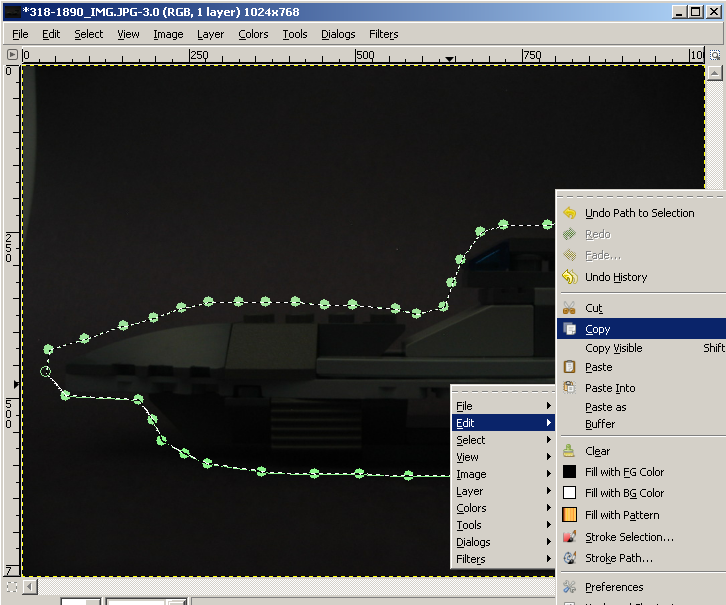Expand the Filters submenu in context menu
This screenshot has width=726, height=605.
(502, 559)
